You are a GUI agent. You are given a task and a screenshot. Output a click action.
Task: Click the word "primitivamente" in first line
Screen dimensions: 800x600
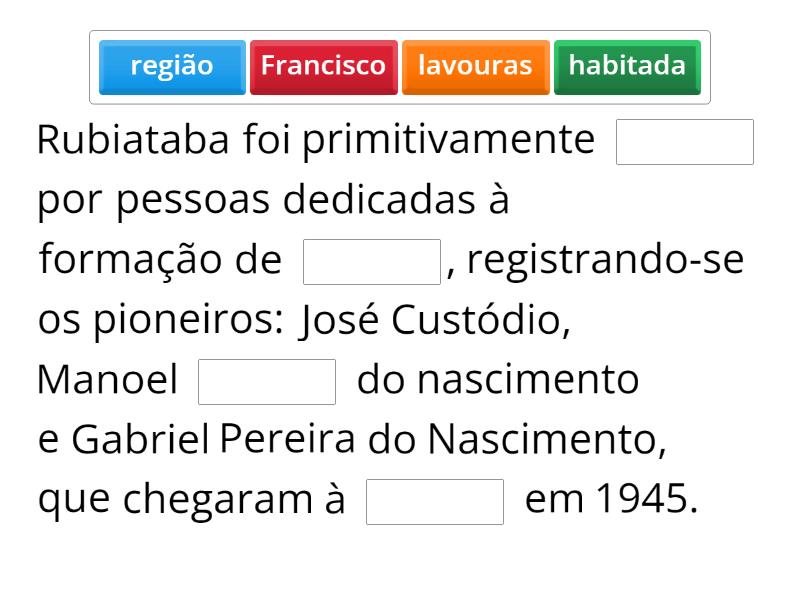(x=448, y=141)
